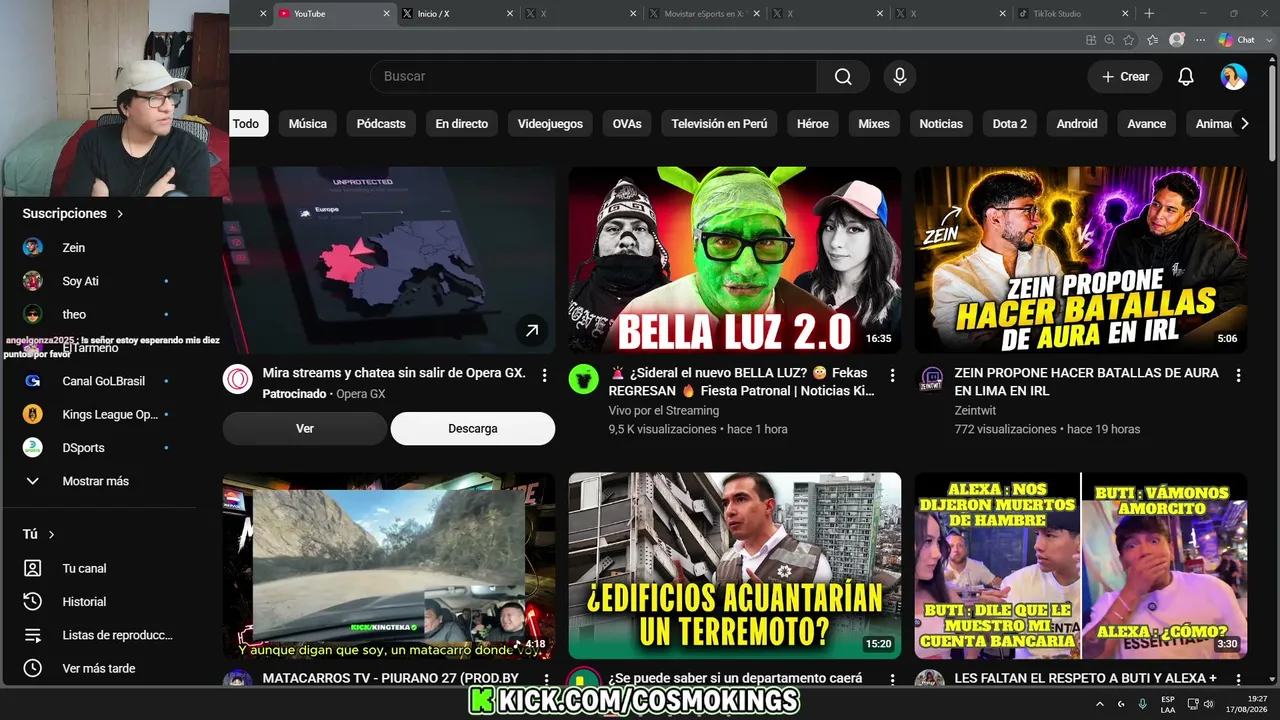
Task: Open the DSports channel avatar
Action: (33, 448)
